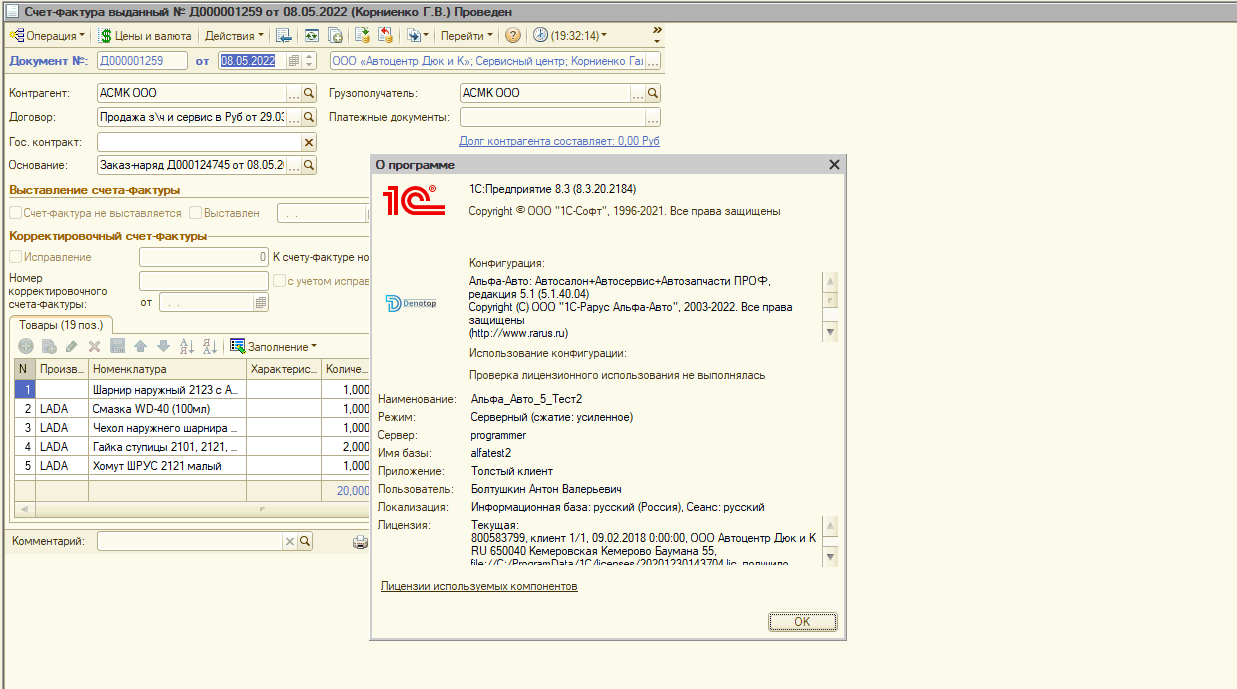Click the Гос. контракт input field
This screenshot has width=1237, height=689.
pyautogui.click(x=199, y=142)
